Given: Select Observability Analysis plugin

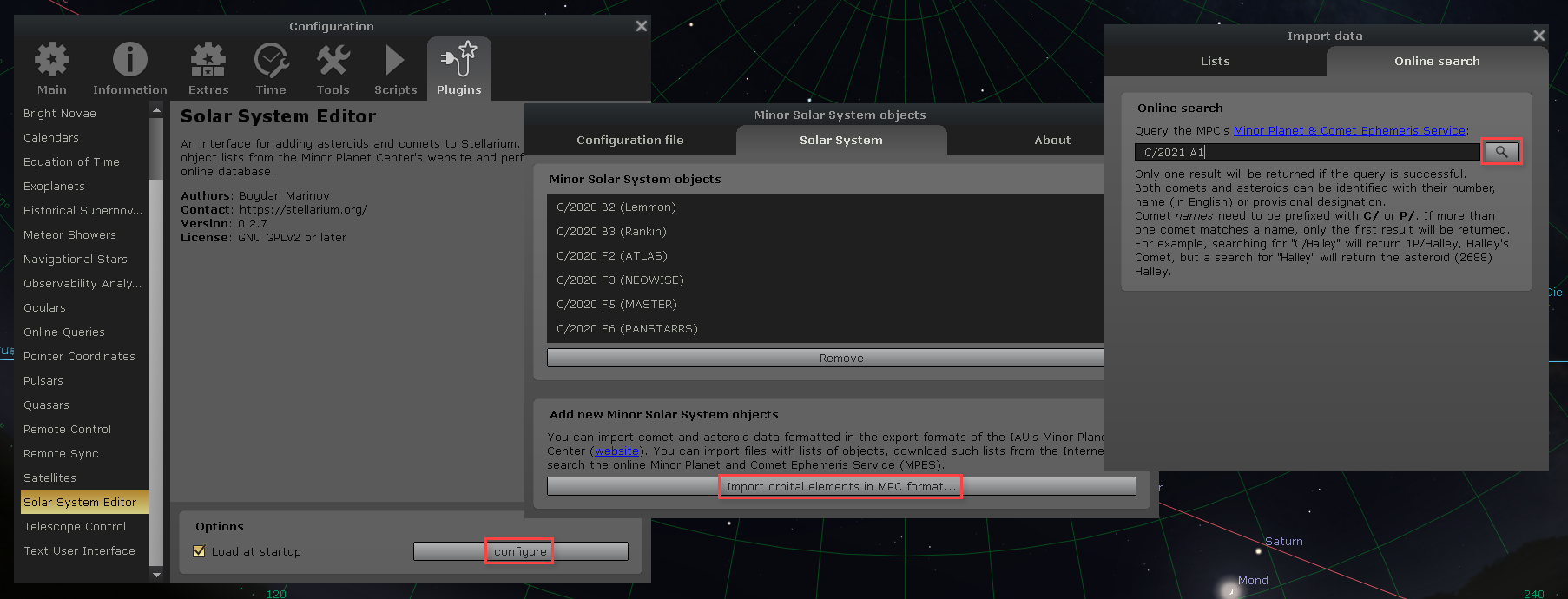Looking at the screenshot, I should (85, 283).
